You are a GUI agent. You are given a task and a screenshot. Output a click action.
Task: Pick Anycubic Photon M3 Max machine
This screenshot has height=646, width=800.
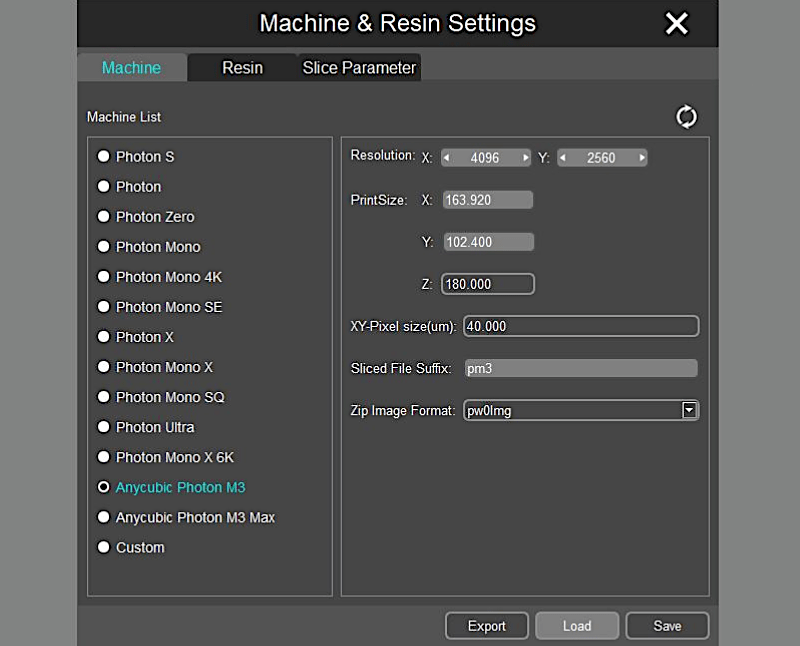coord(104,517)
